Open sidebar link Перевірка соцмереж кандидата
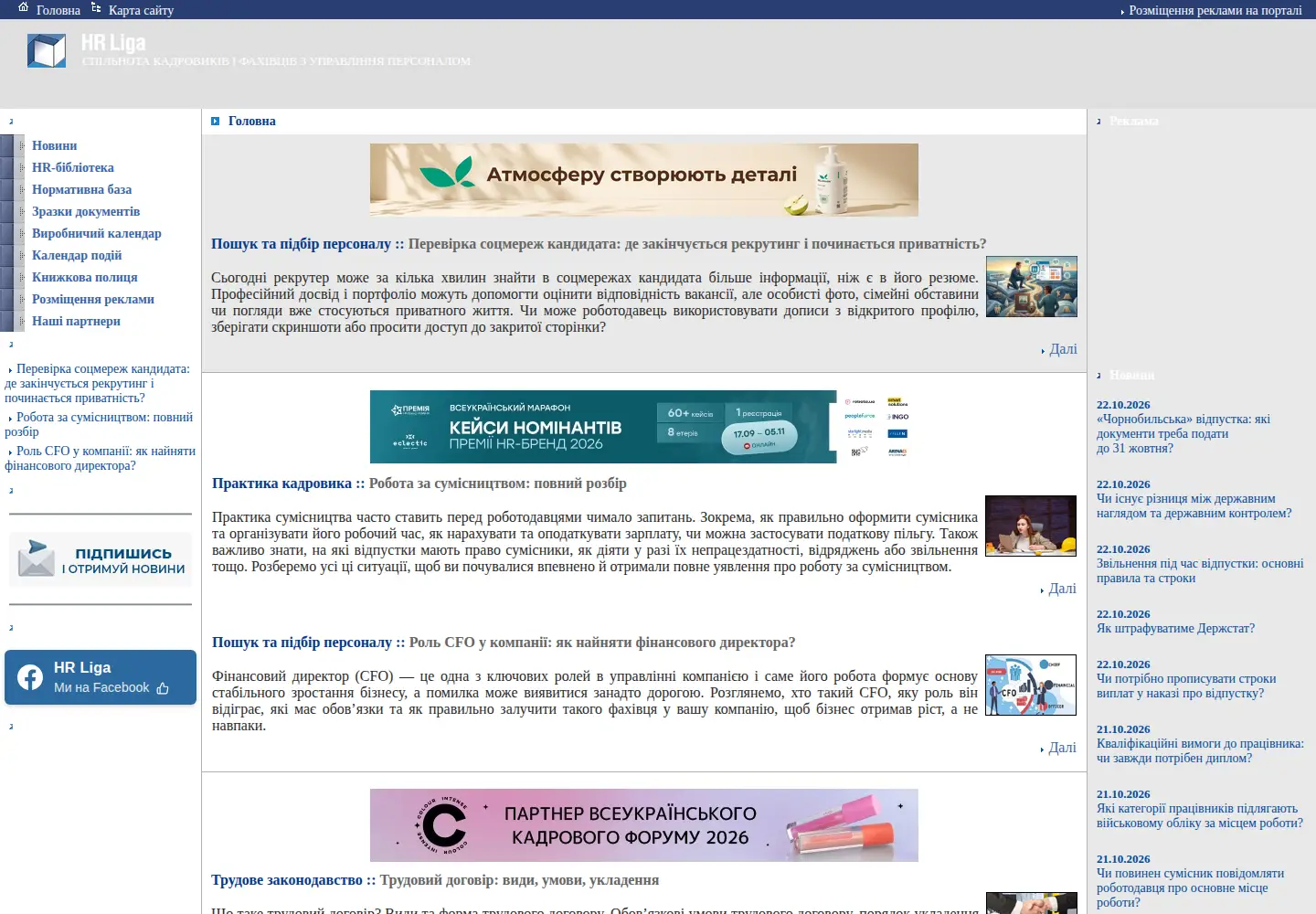 click(97, 383)
